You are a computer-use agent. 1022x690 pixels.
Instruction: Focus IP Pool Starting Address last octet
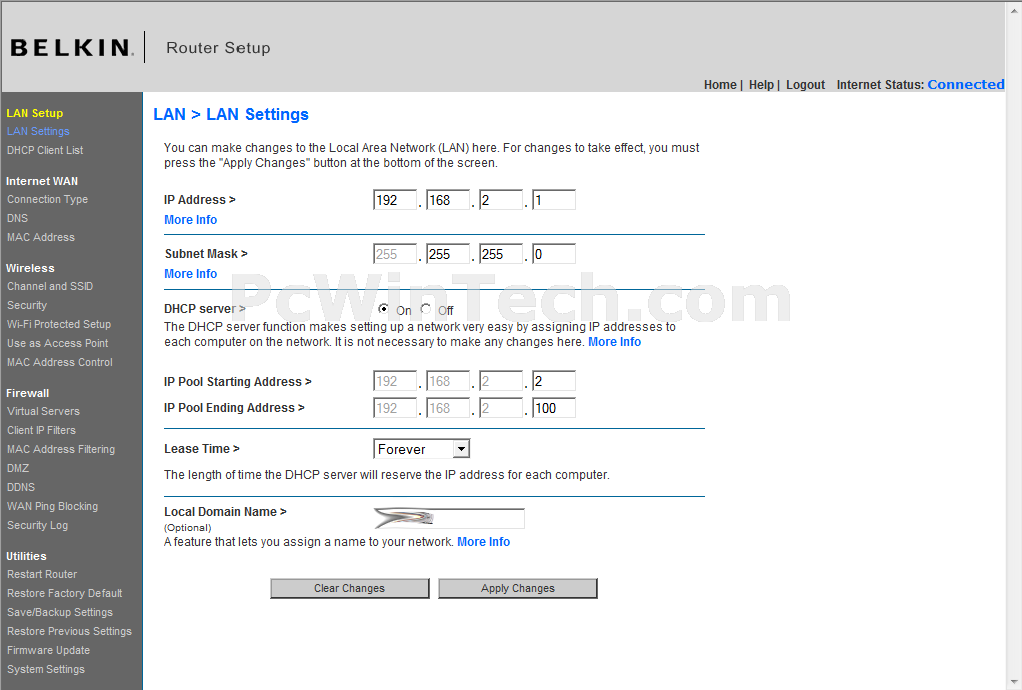click(554, 381)
